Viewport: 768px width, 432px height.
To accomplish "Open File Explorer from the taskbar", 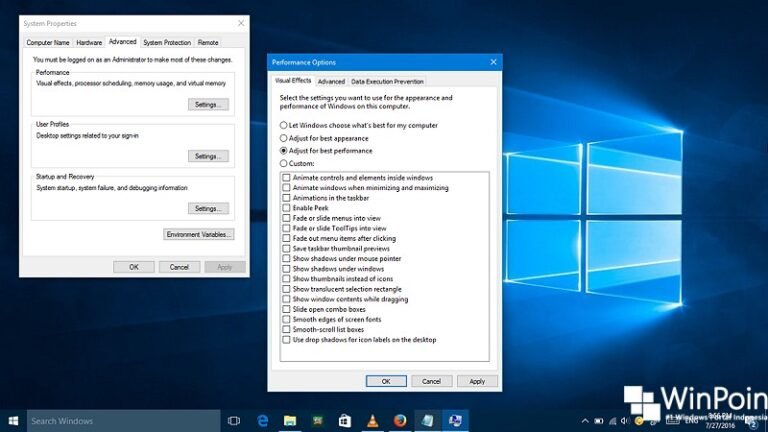I will [290, 421].
